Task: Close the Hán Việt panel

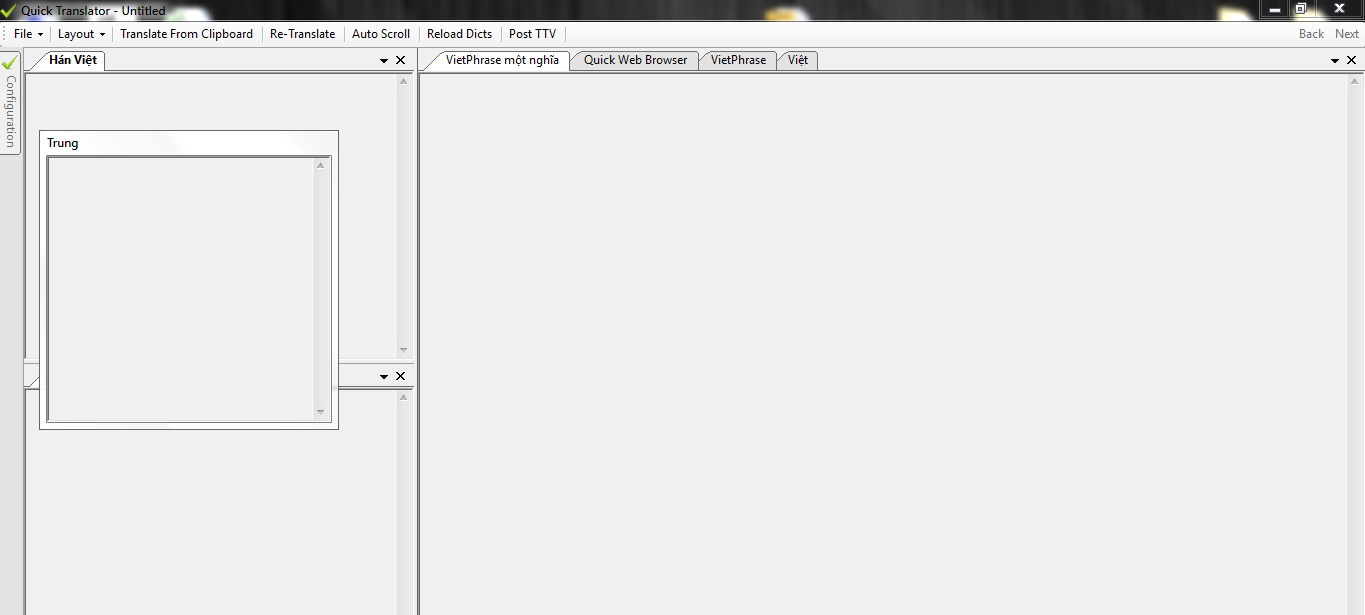Action: coord(401,61)
